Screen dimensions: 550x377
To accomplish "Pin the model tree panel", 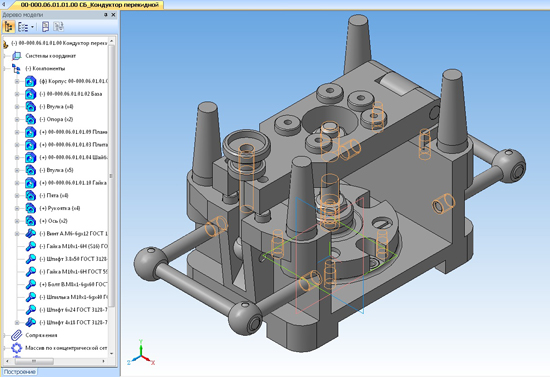I will point(106,15).
